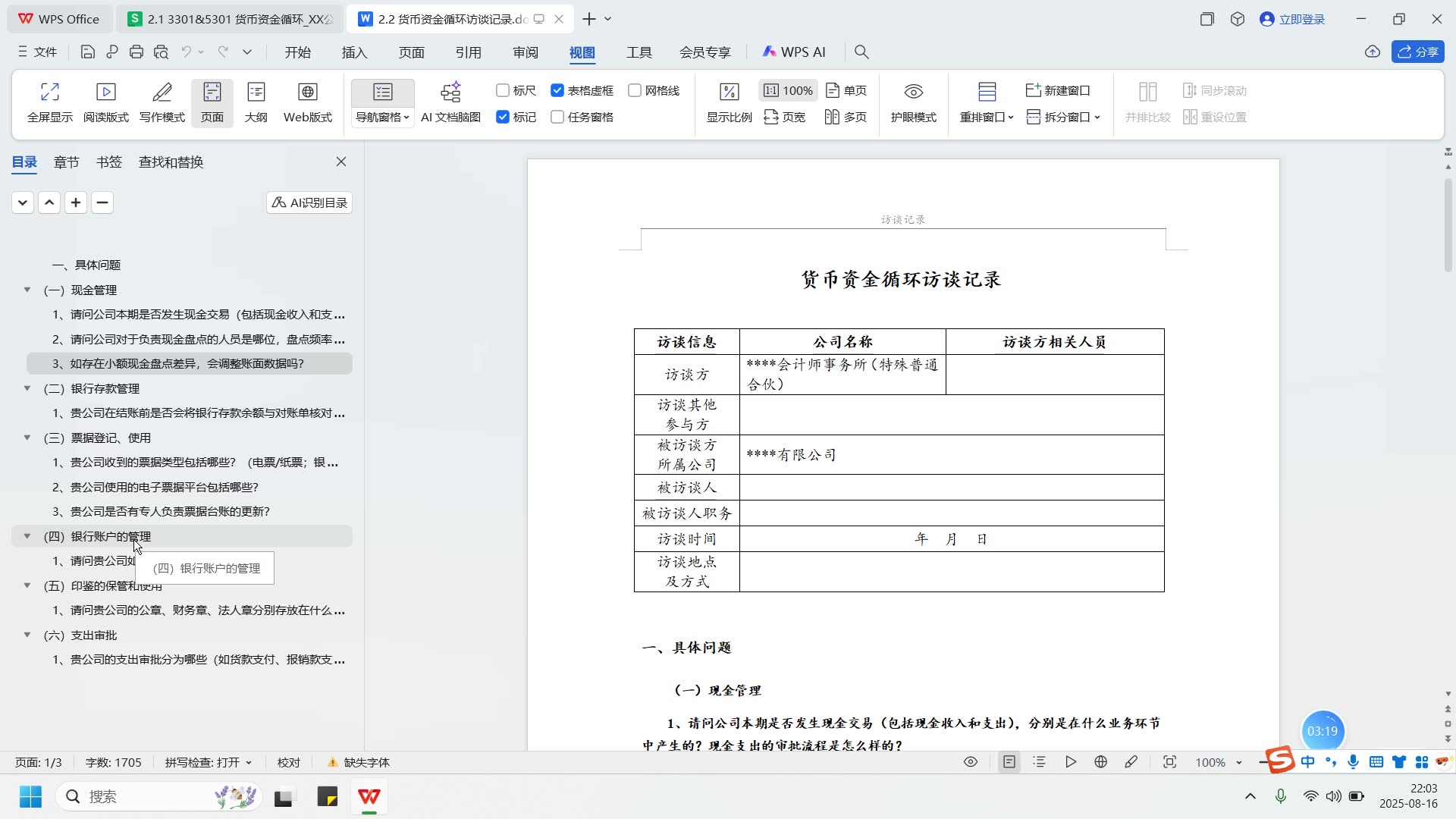Screen dimensions: 1456x819
Task: Fit view to page width
Action: click(x=784, y=117)
